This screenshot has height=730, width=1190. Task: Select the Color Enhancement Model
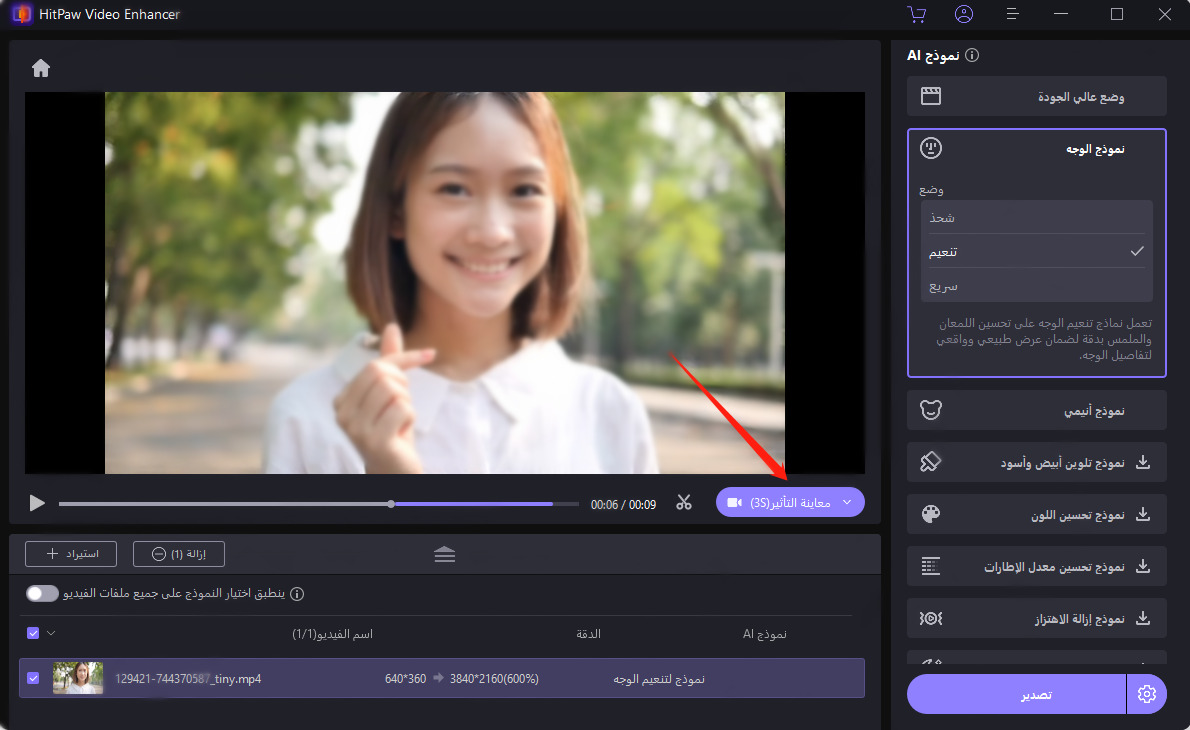(1036, 514)
